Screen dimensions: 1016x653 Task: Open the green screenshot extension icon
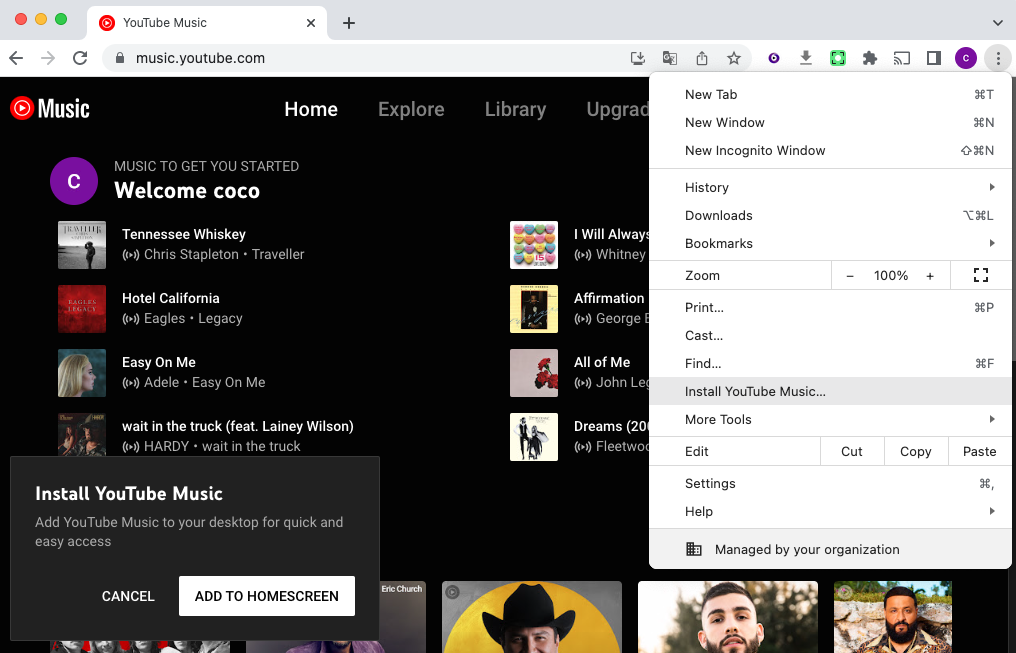pos(837,58)
